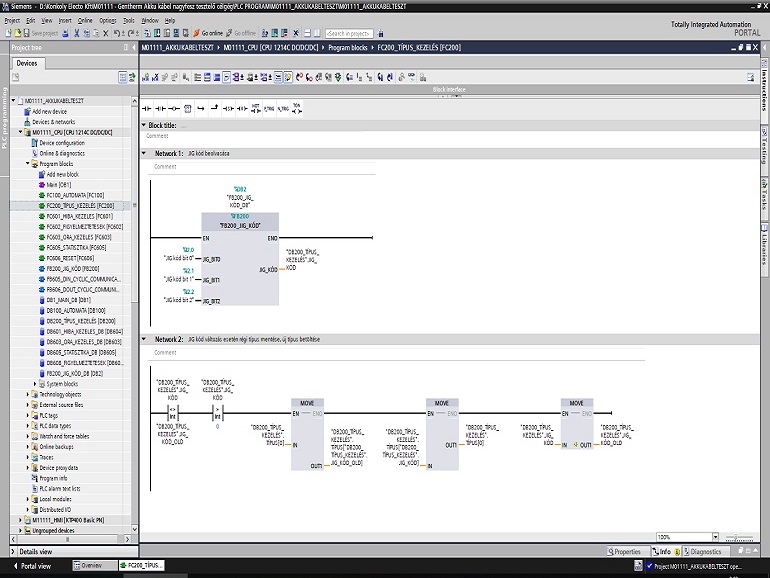770x578 pixels.
Task: Toggle network comments display button
Action: coord(278,77)
